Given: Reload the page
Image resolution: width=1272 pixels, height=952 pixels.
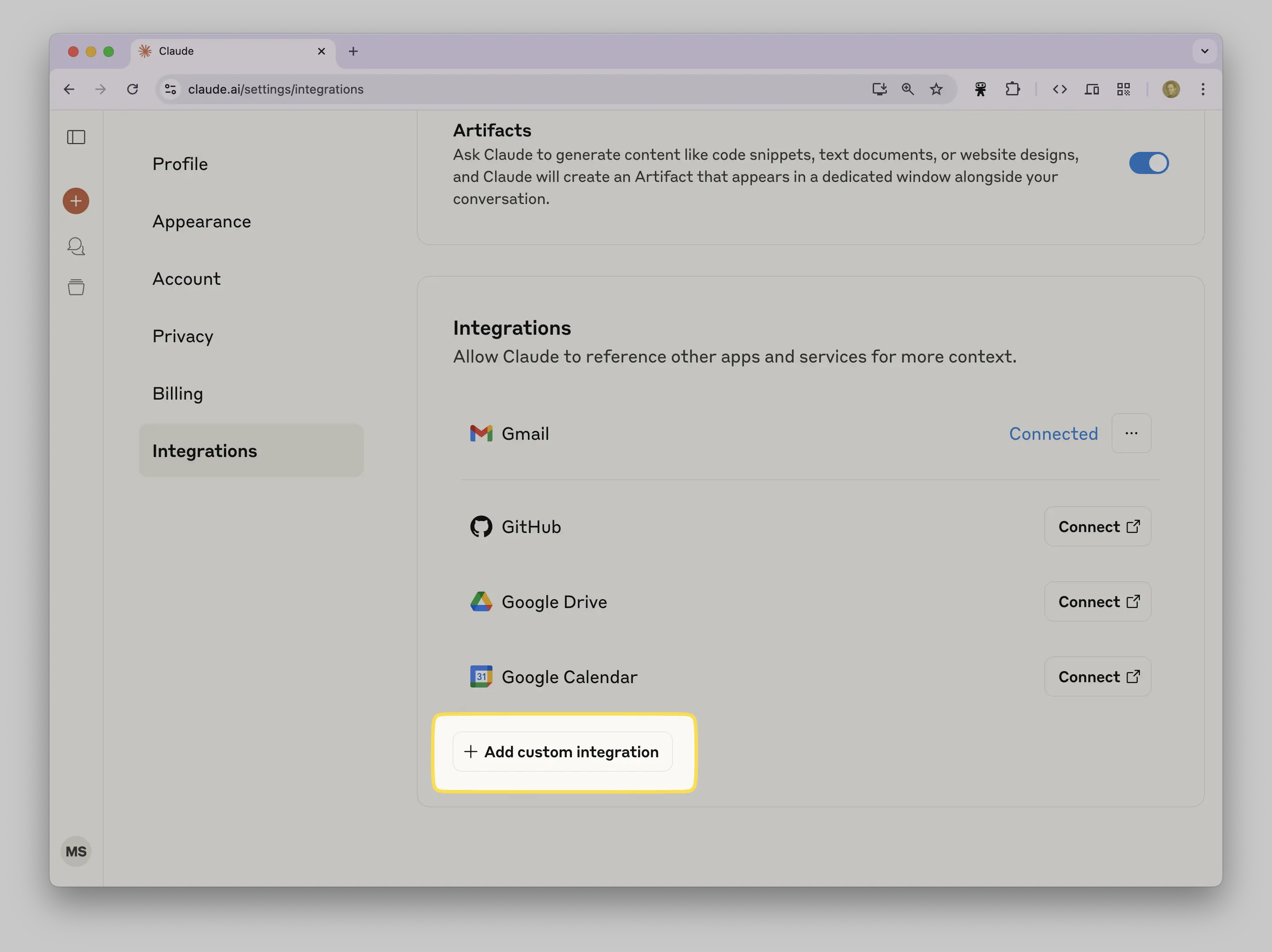Looking at the screenshot, I should (x=133, y=89).
